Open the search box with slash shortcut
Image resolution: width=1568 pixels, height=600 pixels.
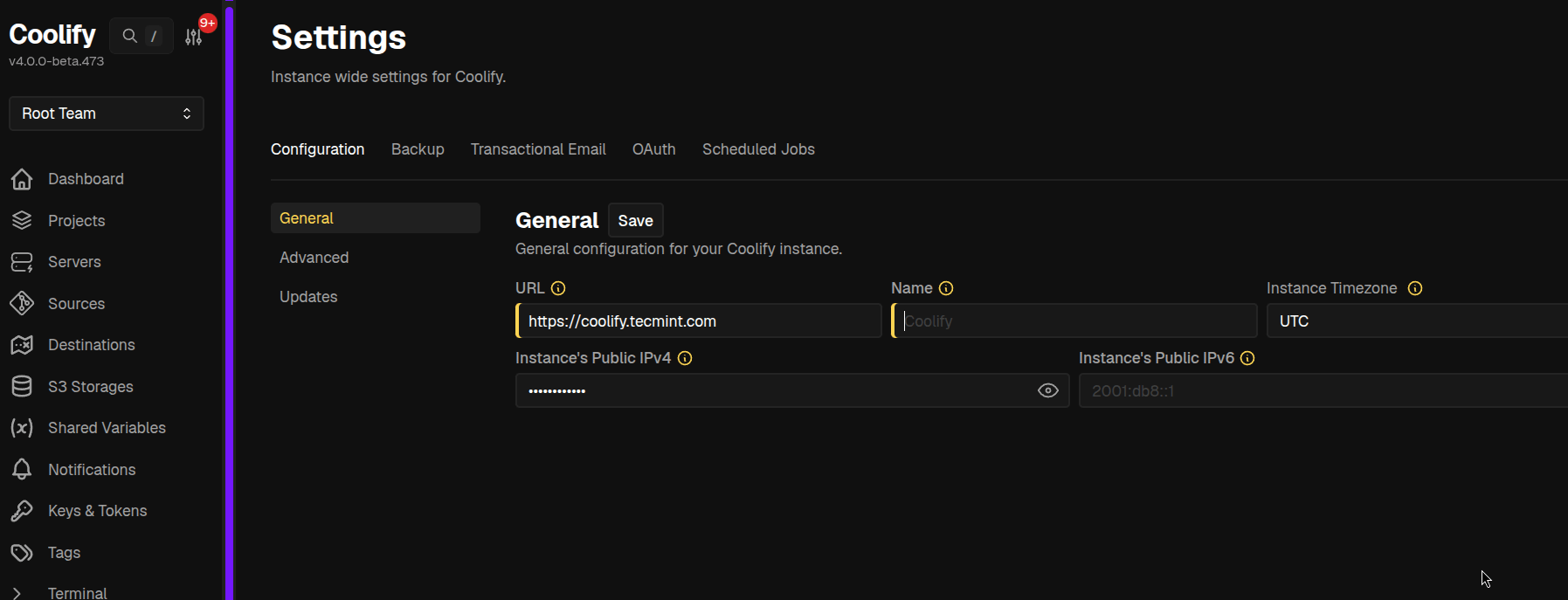tap(142, 36)
